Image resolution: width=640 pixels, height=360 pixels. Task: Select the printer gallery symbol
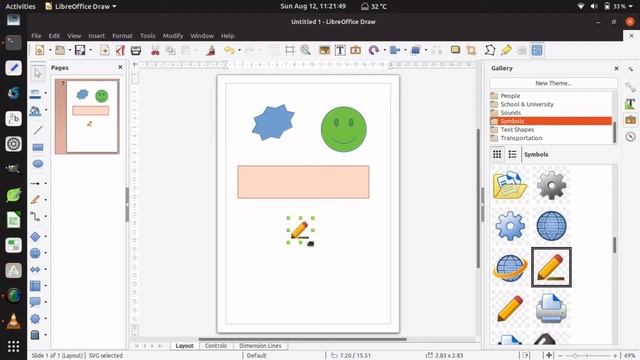click(551, 308)
